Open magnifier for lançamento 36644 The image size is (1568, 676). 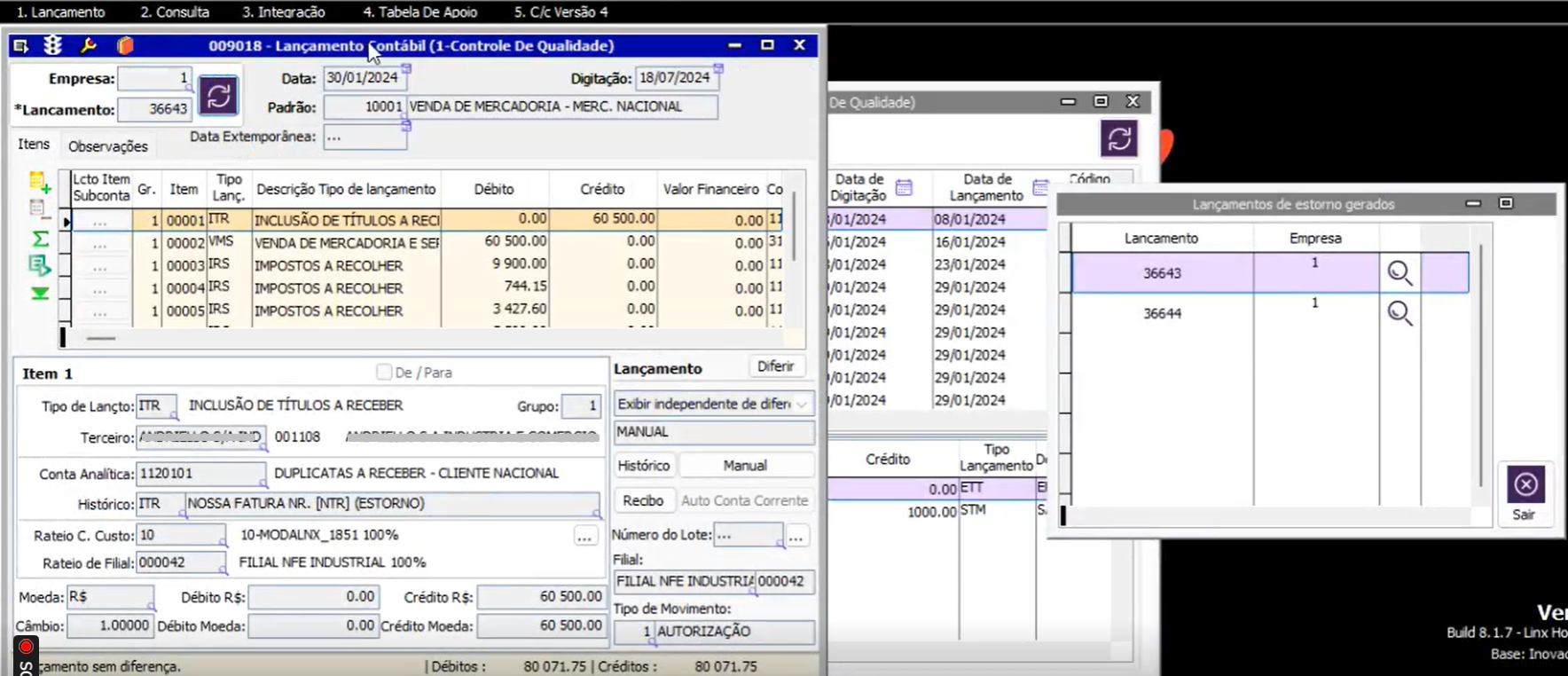point(1399,313)
